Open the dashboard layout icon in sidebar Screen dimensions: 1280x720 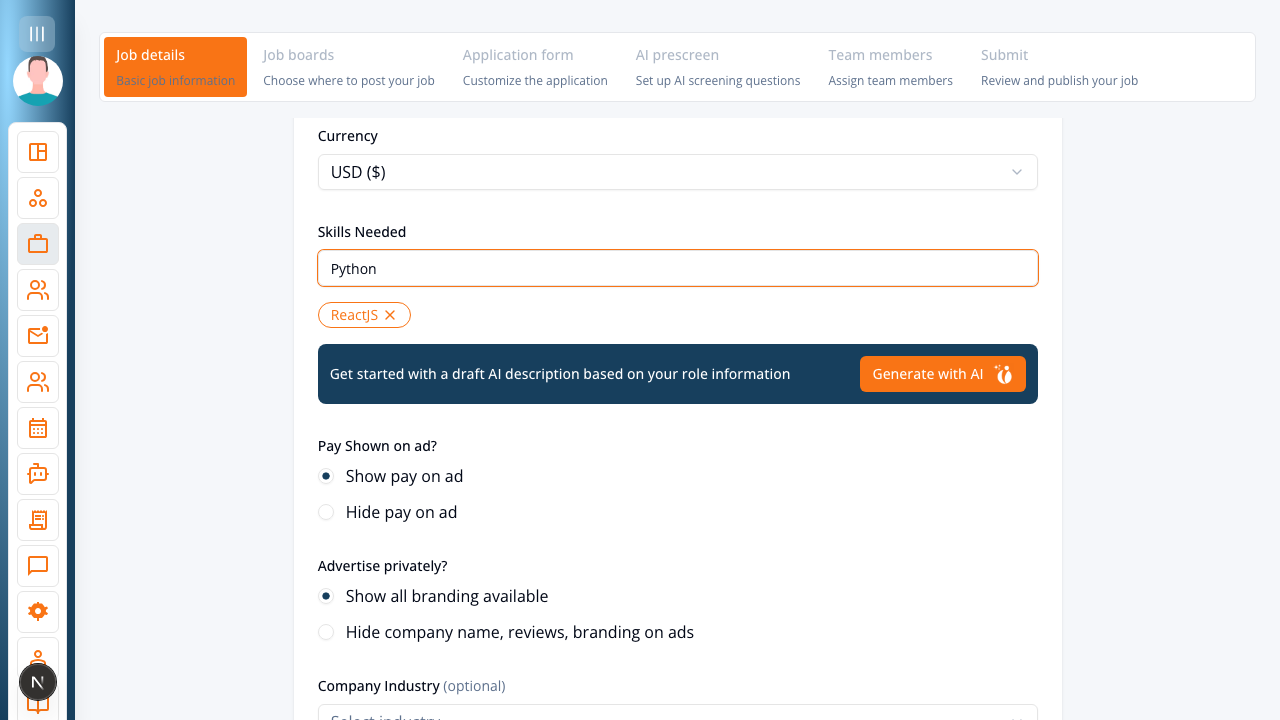pyautogui.click(x=38, y=152)
